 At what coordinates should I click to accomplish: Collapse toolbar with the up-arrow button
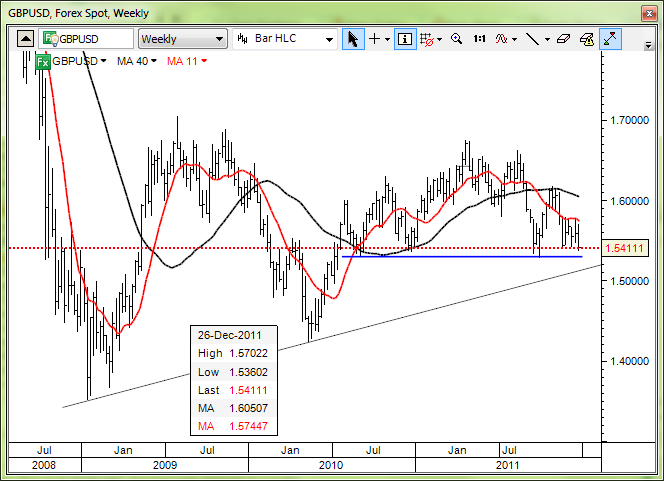point(25,39)
